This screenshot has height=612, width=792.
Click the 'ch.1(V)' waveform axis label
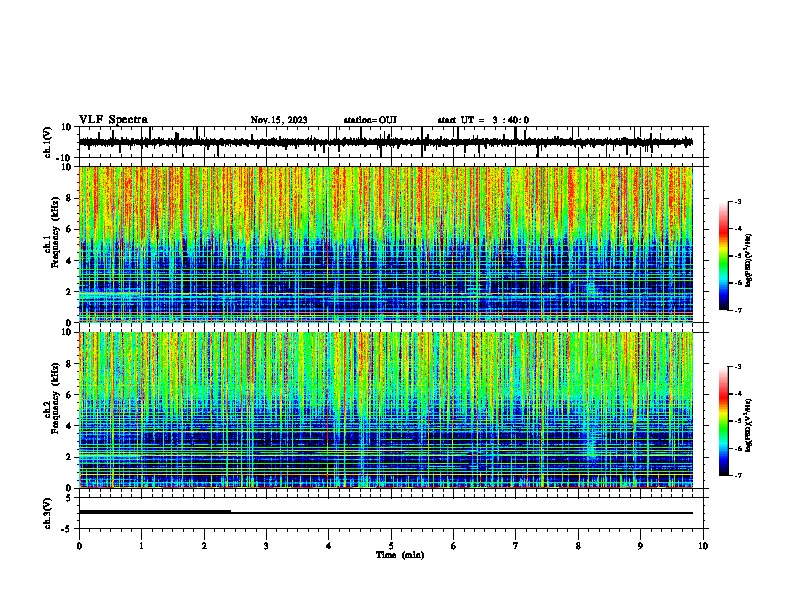click(x=48, y=142)
